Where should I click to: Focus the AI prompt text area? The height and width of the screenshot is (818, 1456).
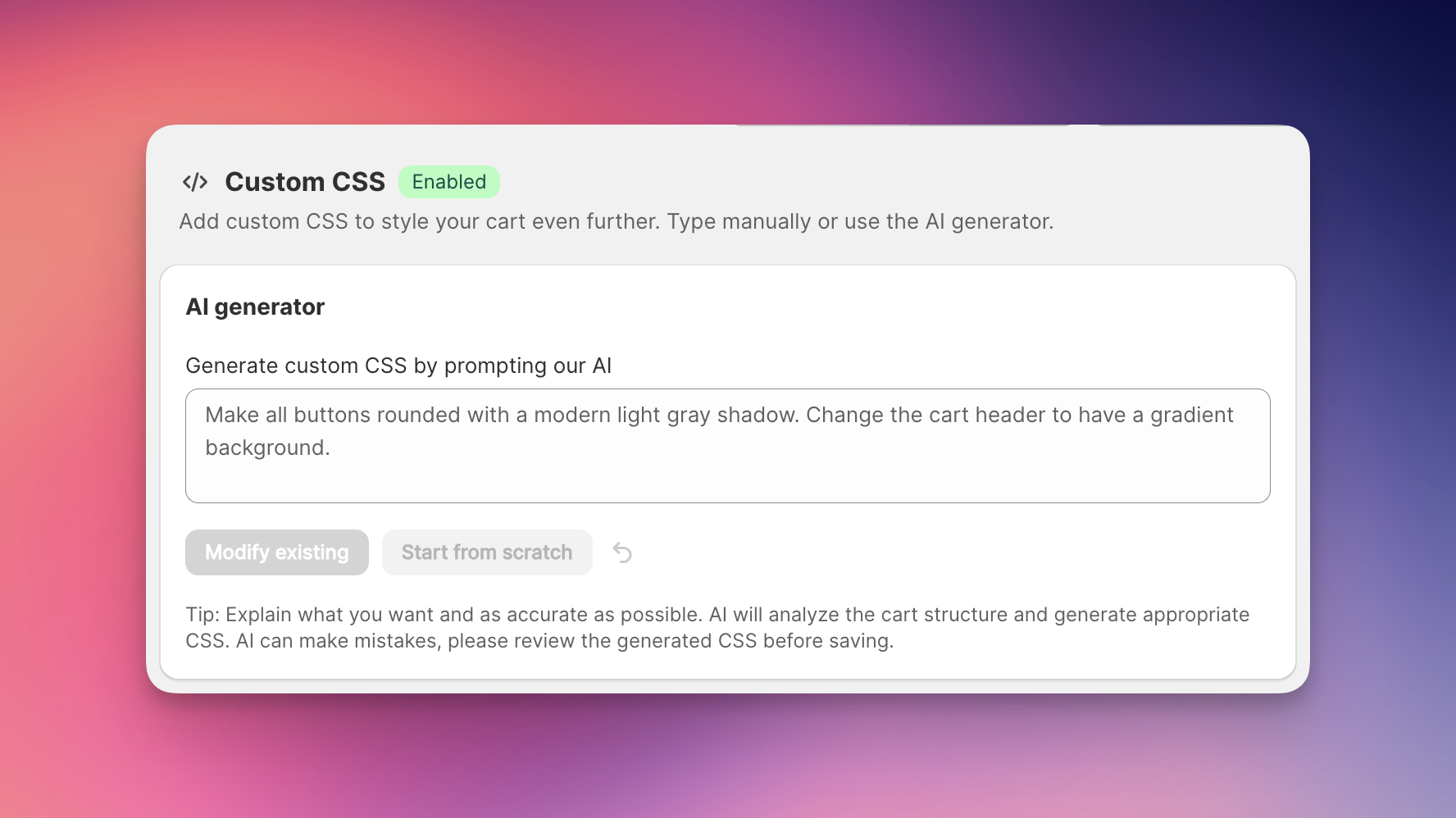(728, 446)
